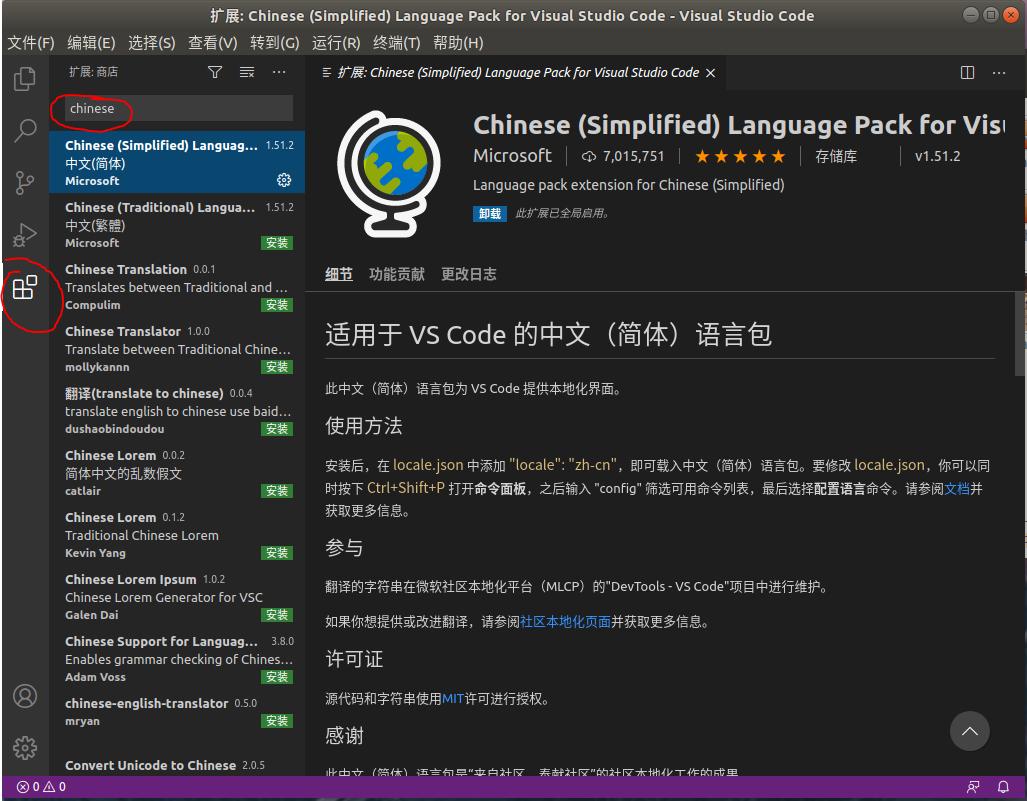The width and height of the screenshot is (1027, 801).
Task: Install Chinese Lorem Ipsum by Galen Dai
Action: coord(277,615)
